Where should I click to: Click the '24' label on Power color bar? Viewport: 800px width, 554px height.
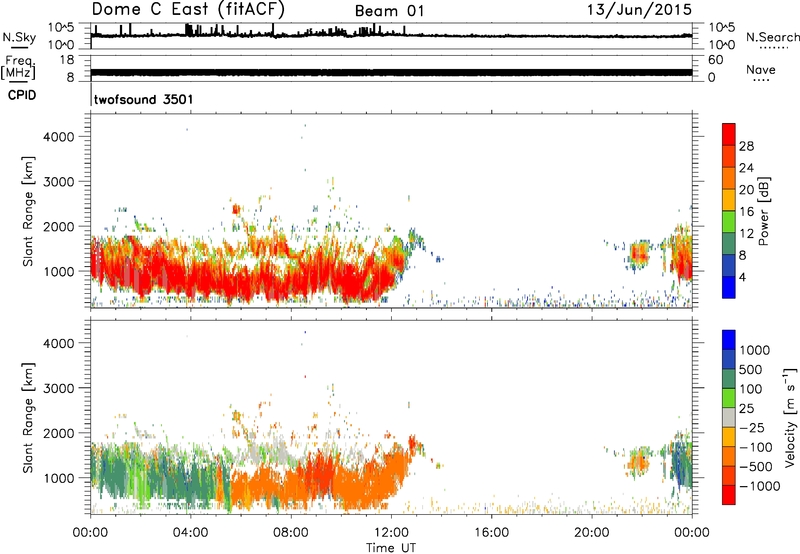point(746,168)
